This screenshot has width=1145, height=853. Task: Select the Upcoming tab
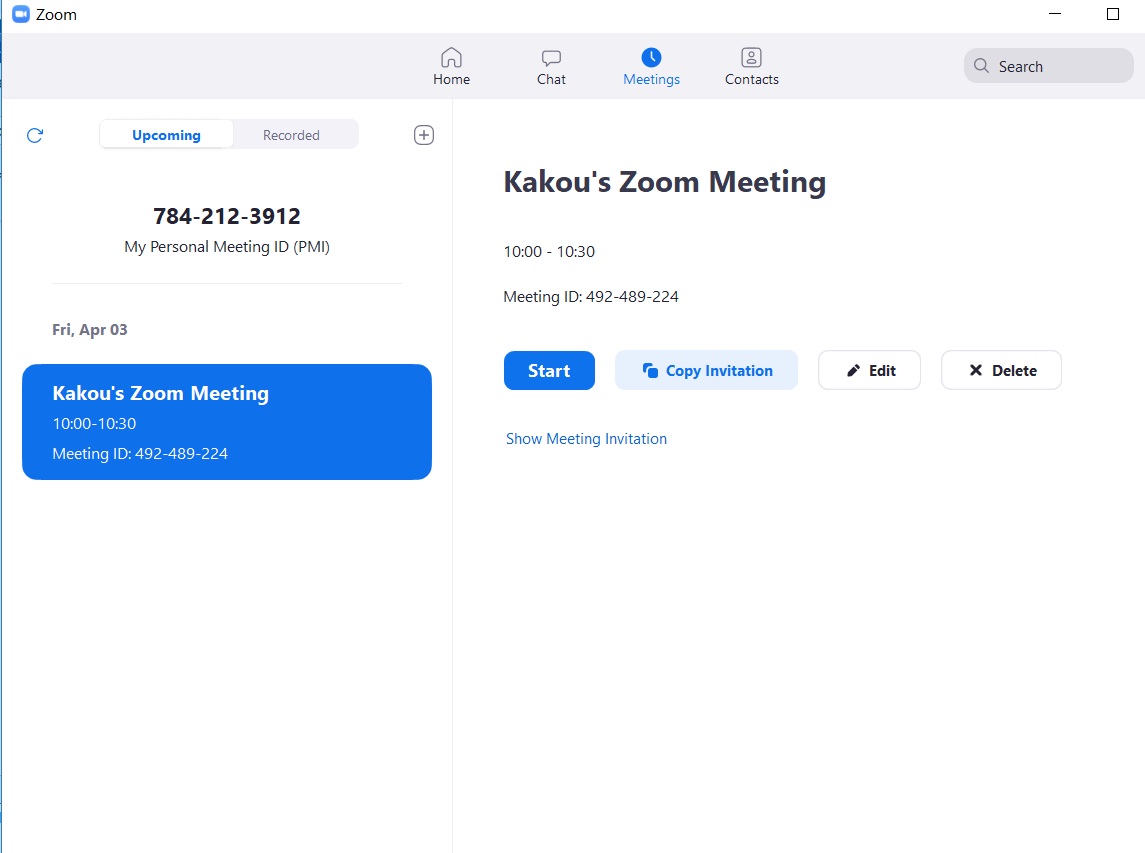[x=166, y=135]
